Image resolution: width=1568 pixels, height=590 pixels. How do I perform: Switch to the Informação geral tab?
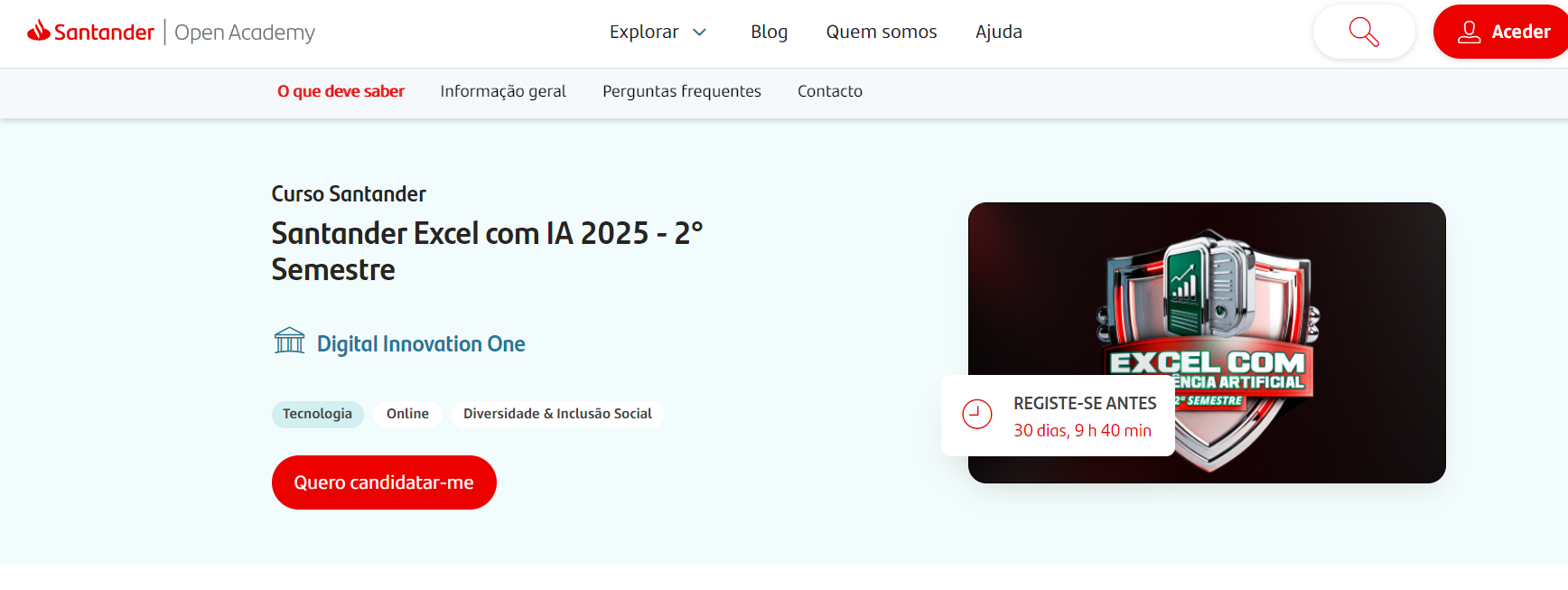point(503,91)
